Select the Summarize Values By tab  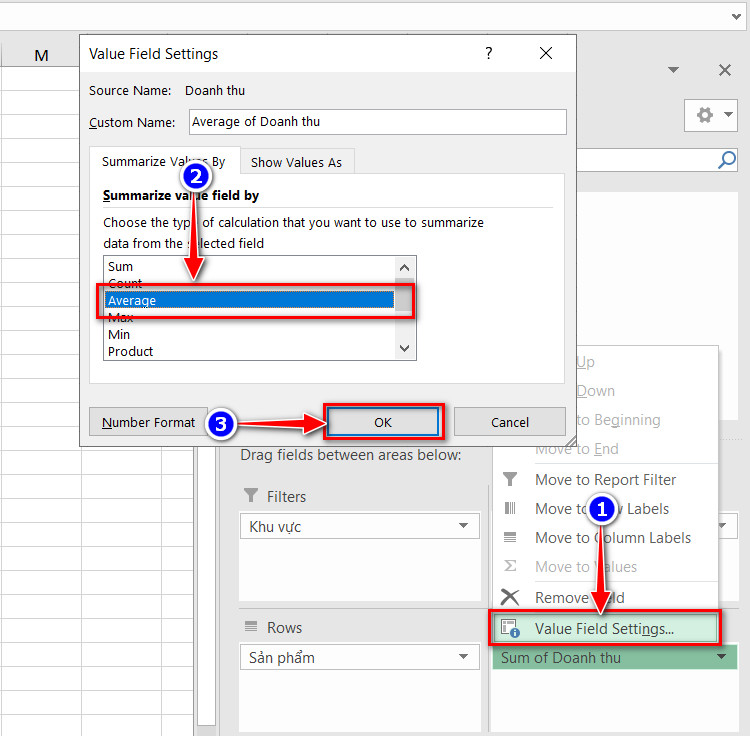pos(164,162)
